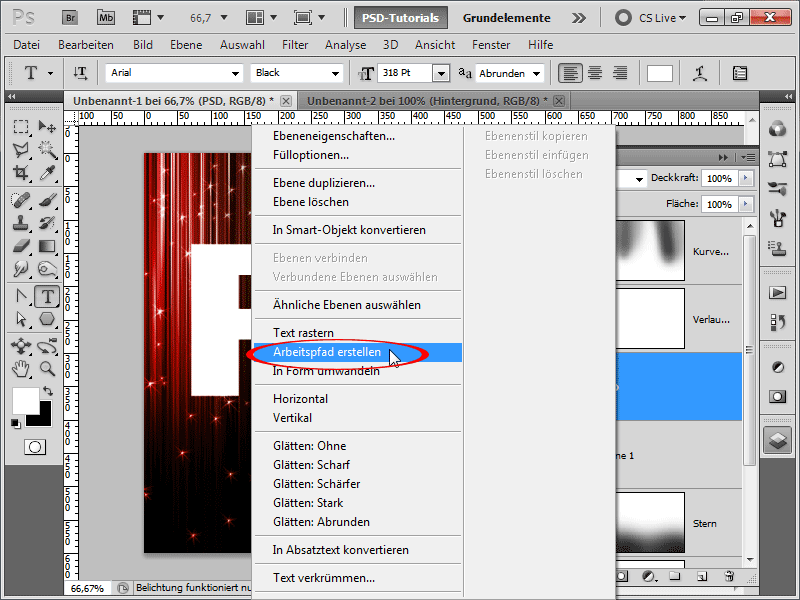Click the layers panel vertical scrollbar
Image resolution: width=800 pixels, height=600 pixels.
(749, 351)
